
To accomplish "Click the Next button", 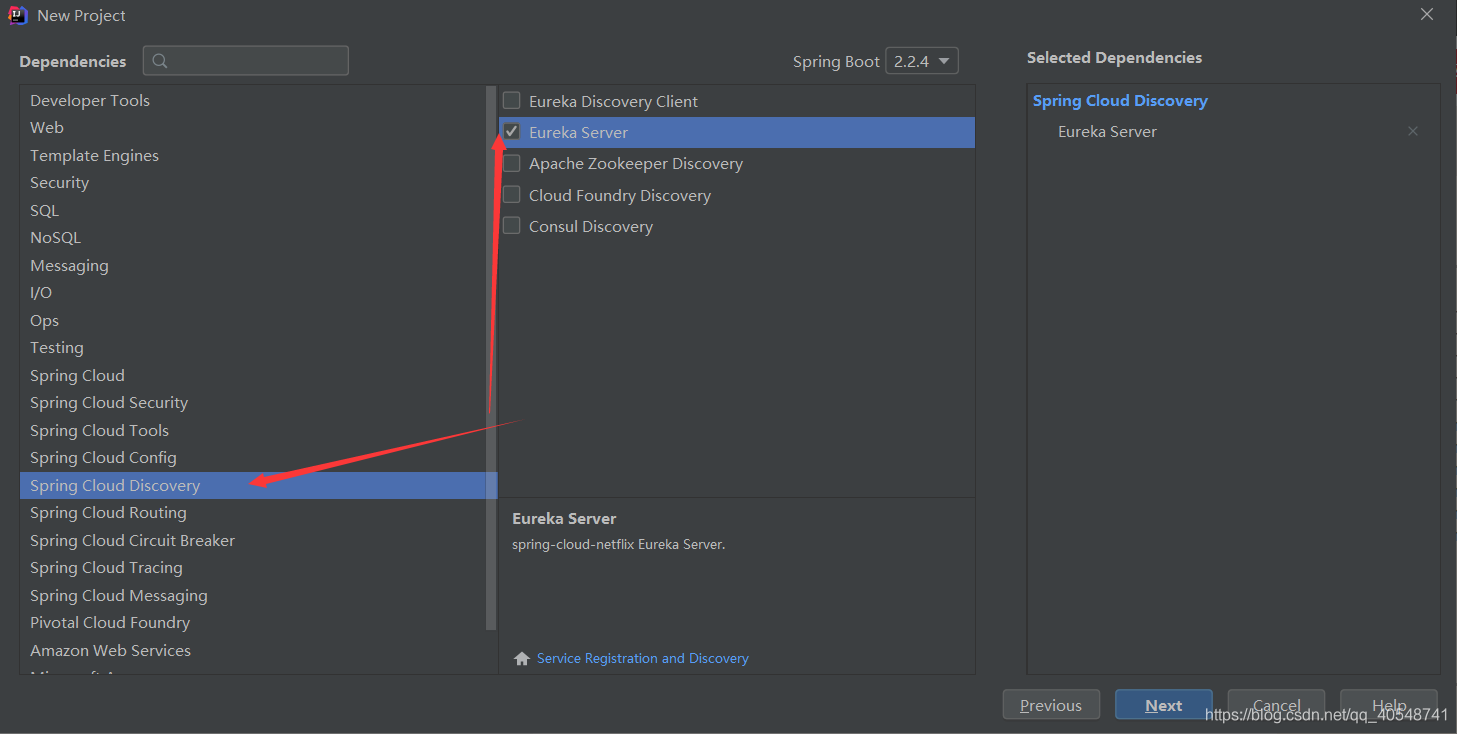I will point(1164,705).
